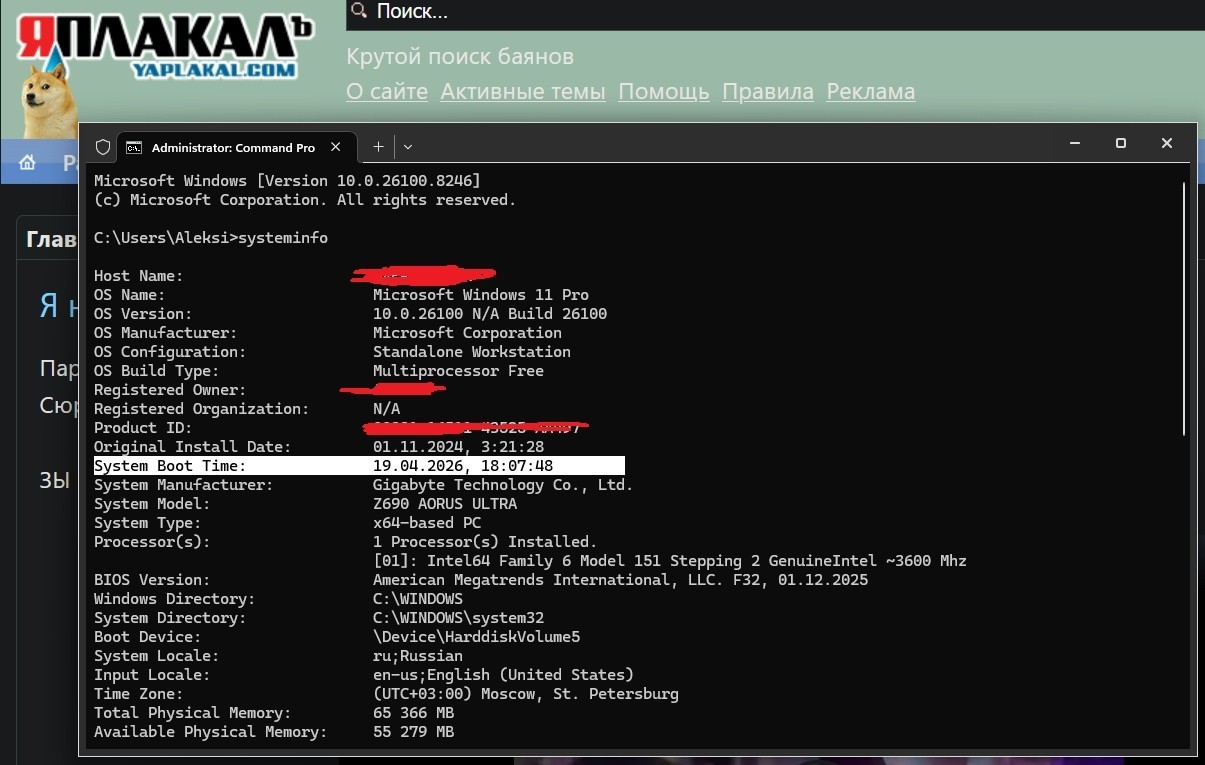1205x765 pixels.
Task: Click the search magnifier icon on Yaplakal site
Action: [359, 12]
